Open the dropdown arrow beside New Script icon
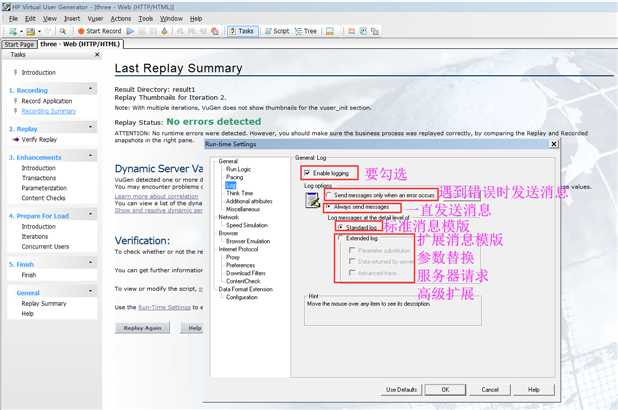Screen dimensions: 618x410 pos(21,32)
